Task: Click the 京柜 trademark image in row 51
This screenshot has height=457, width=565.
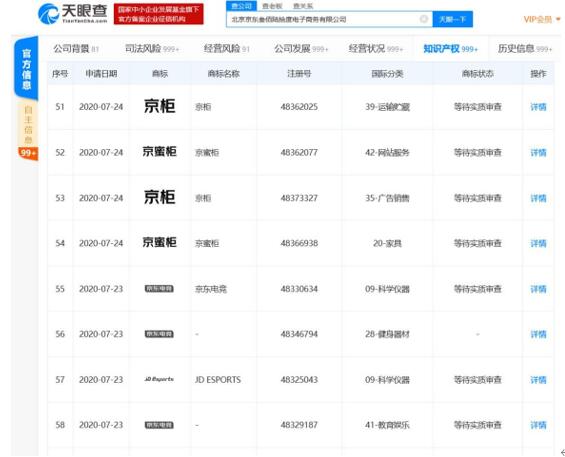Action: pyautogui.click(x=160, y=106)
